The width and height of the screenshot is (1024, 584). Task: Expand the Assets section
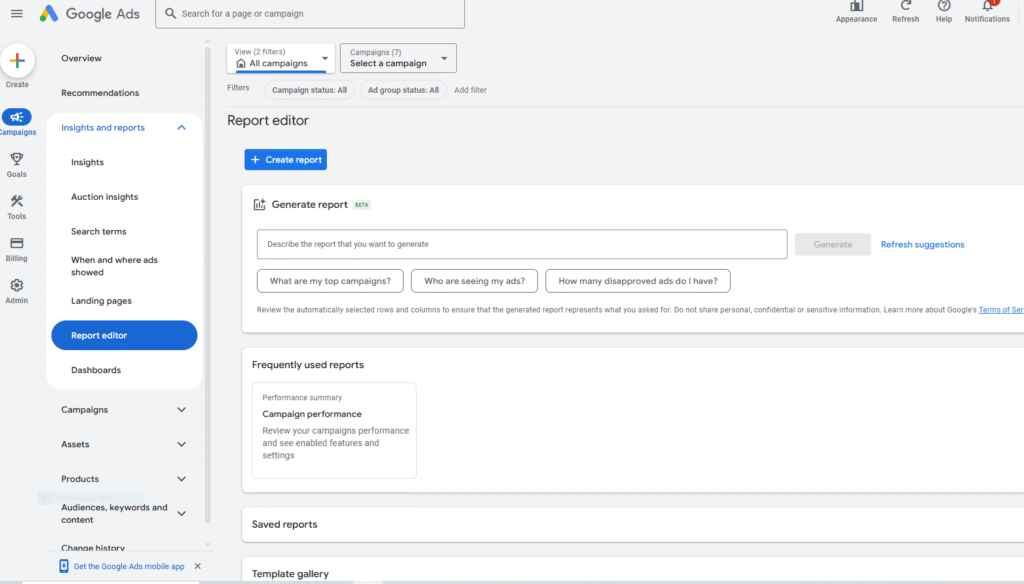coord(182,445)
